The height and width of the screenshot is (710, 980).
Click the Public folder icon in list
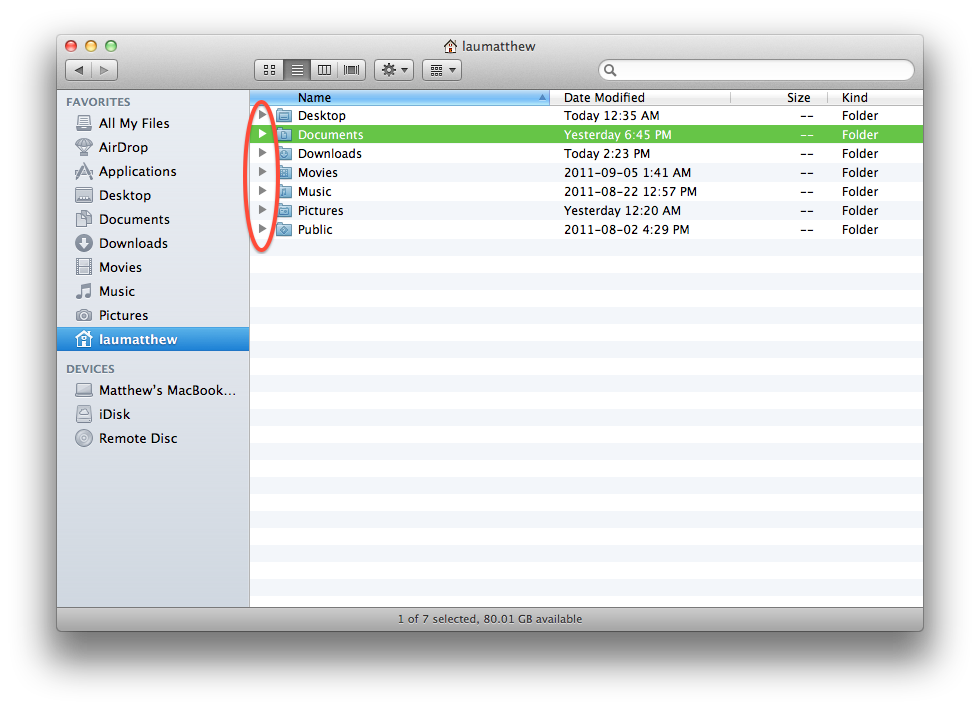coord(284,229)
